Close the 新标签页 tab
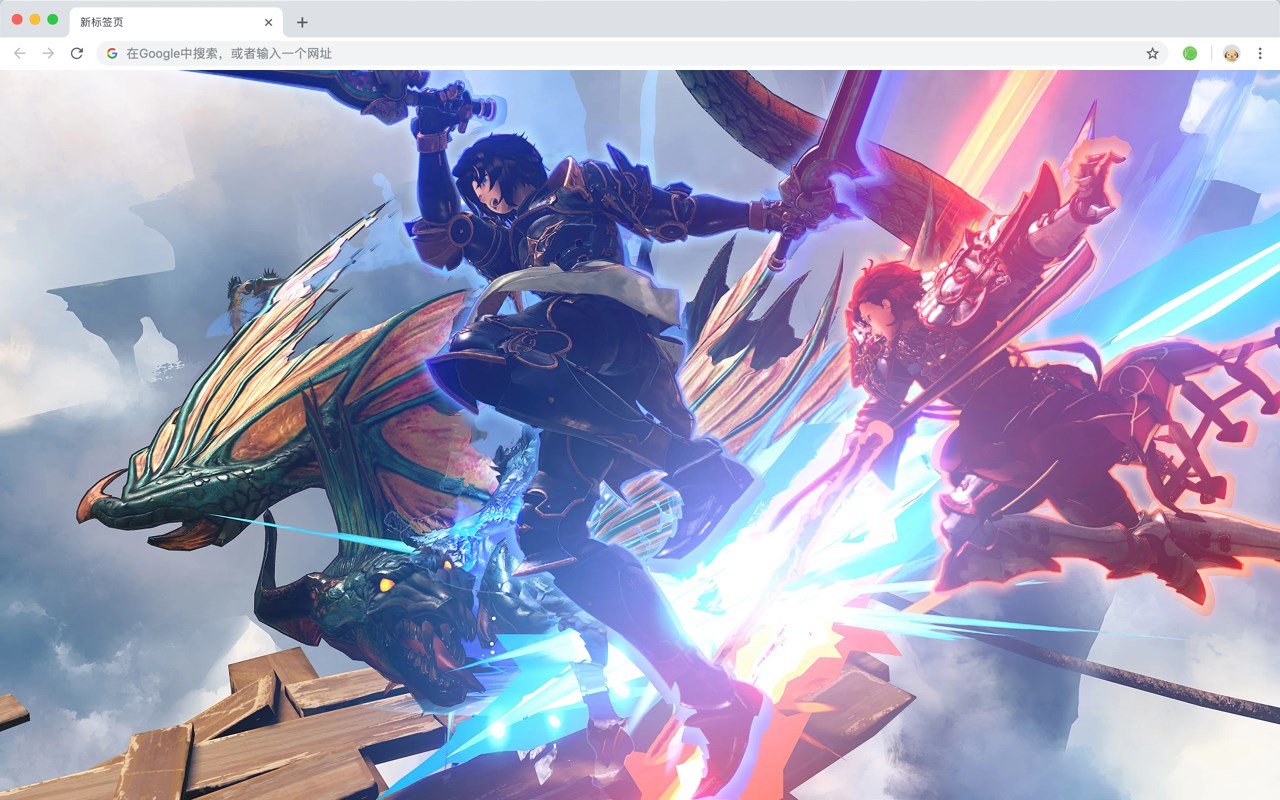Image resolution: width=1280 pixels, height=800 pixels. [x=268, y=22]
